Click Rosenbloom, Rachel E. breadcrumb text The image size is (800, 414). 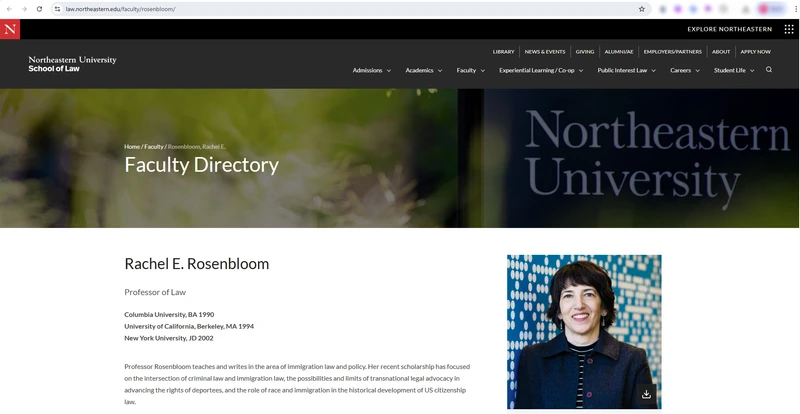pos(196,147)
